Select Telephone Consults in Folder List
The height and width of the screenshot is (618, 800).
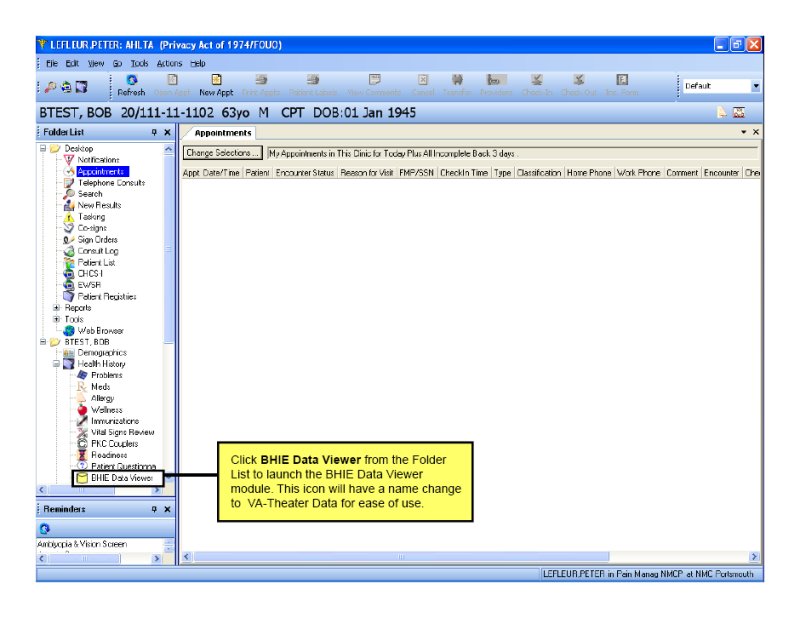(x=111, y=183)
